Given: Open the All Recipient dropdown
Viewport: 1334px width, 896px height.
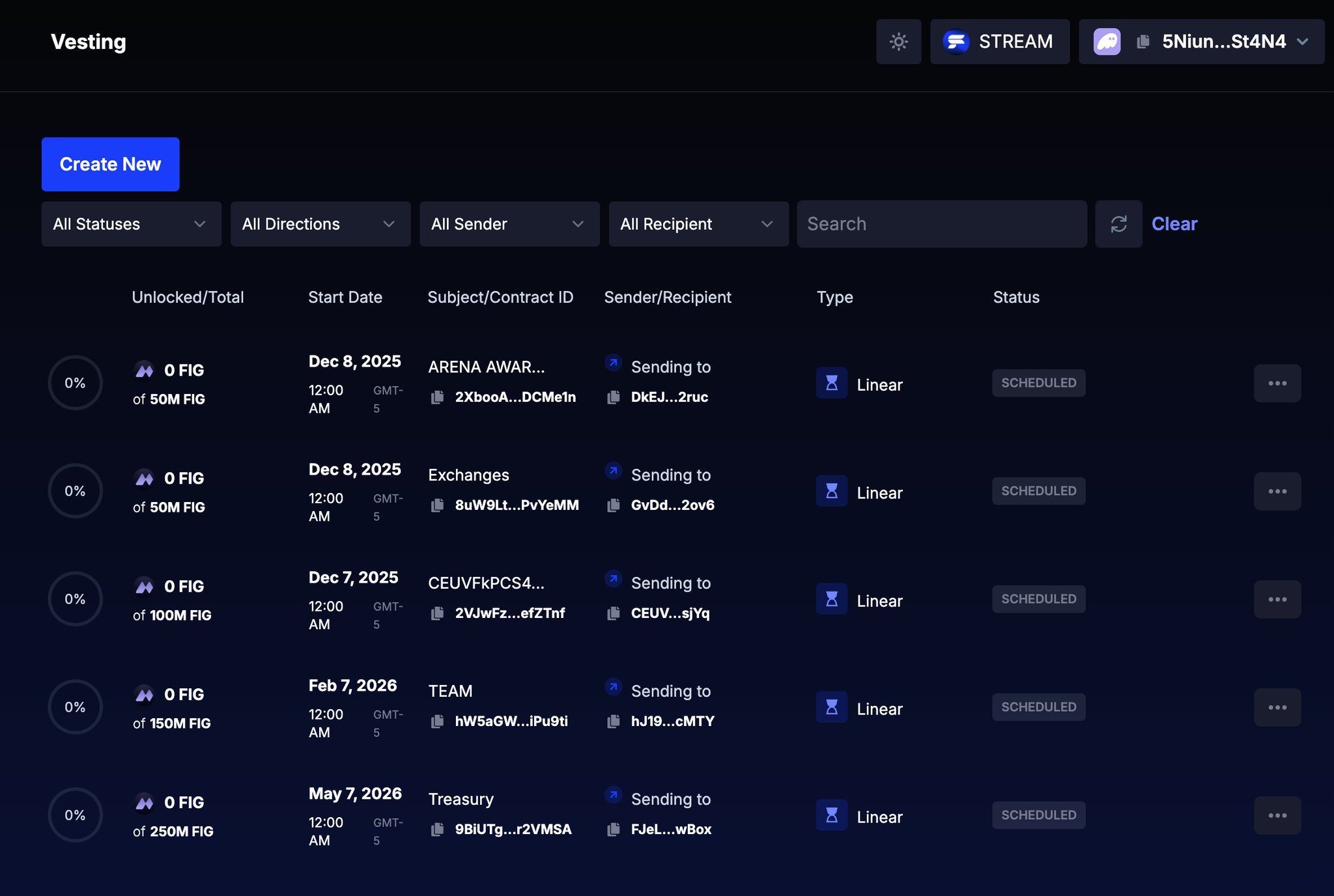Looking at the screenshot, I should 698,224.
